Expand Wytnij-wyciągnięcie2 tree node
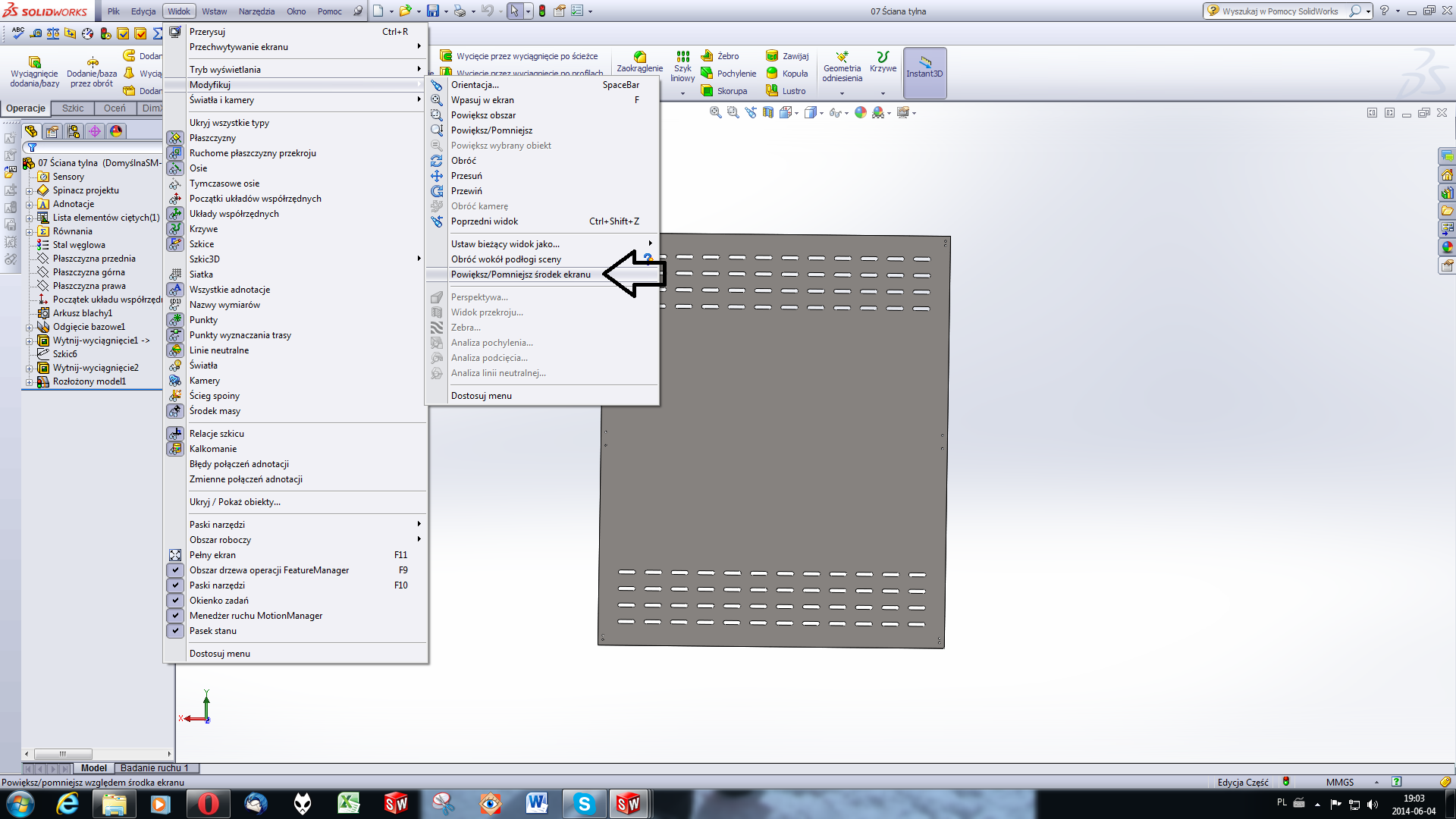The image size is (1456, 819). point(30,369)
